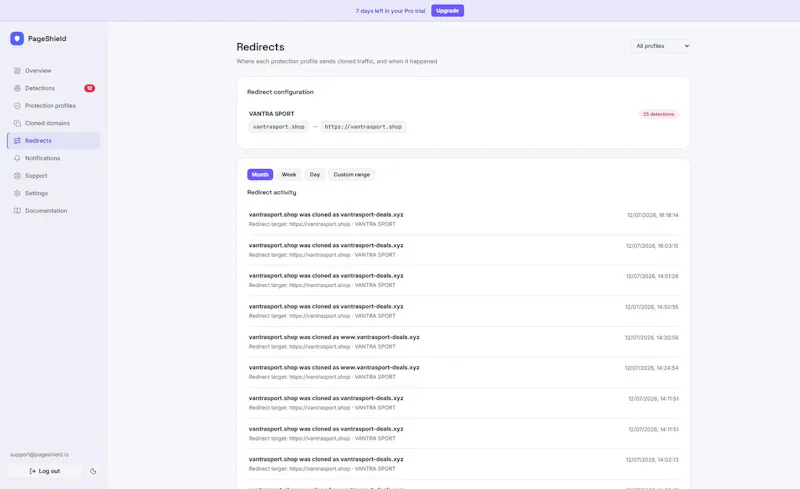Viewport: 800px width, 489px height.
Task: Go to Detections in the sidebar
Action: point(54,88)
